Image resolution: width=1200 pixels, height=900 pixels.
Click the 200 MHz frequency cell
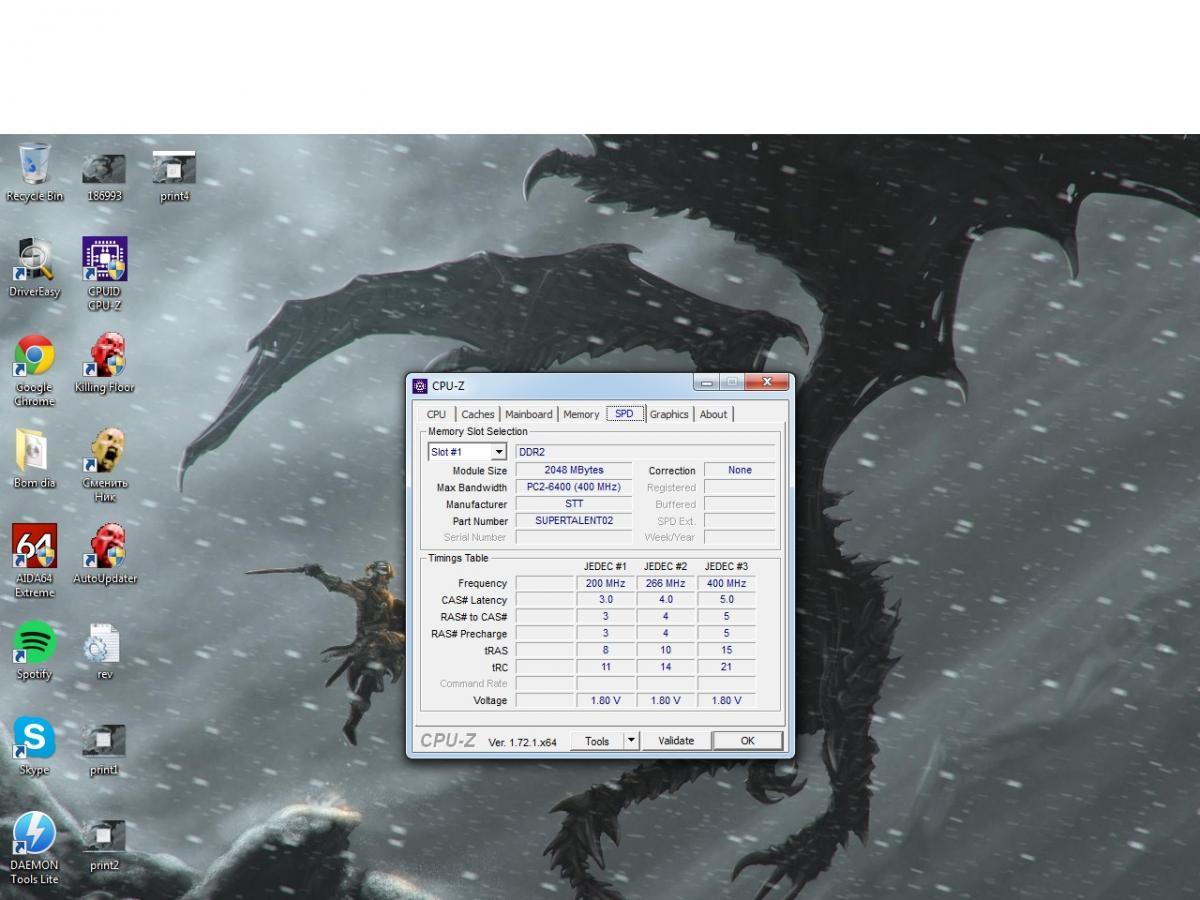606,583
